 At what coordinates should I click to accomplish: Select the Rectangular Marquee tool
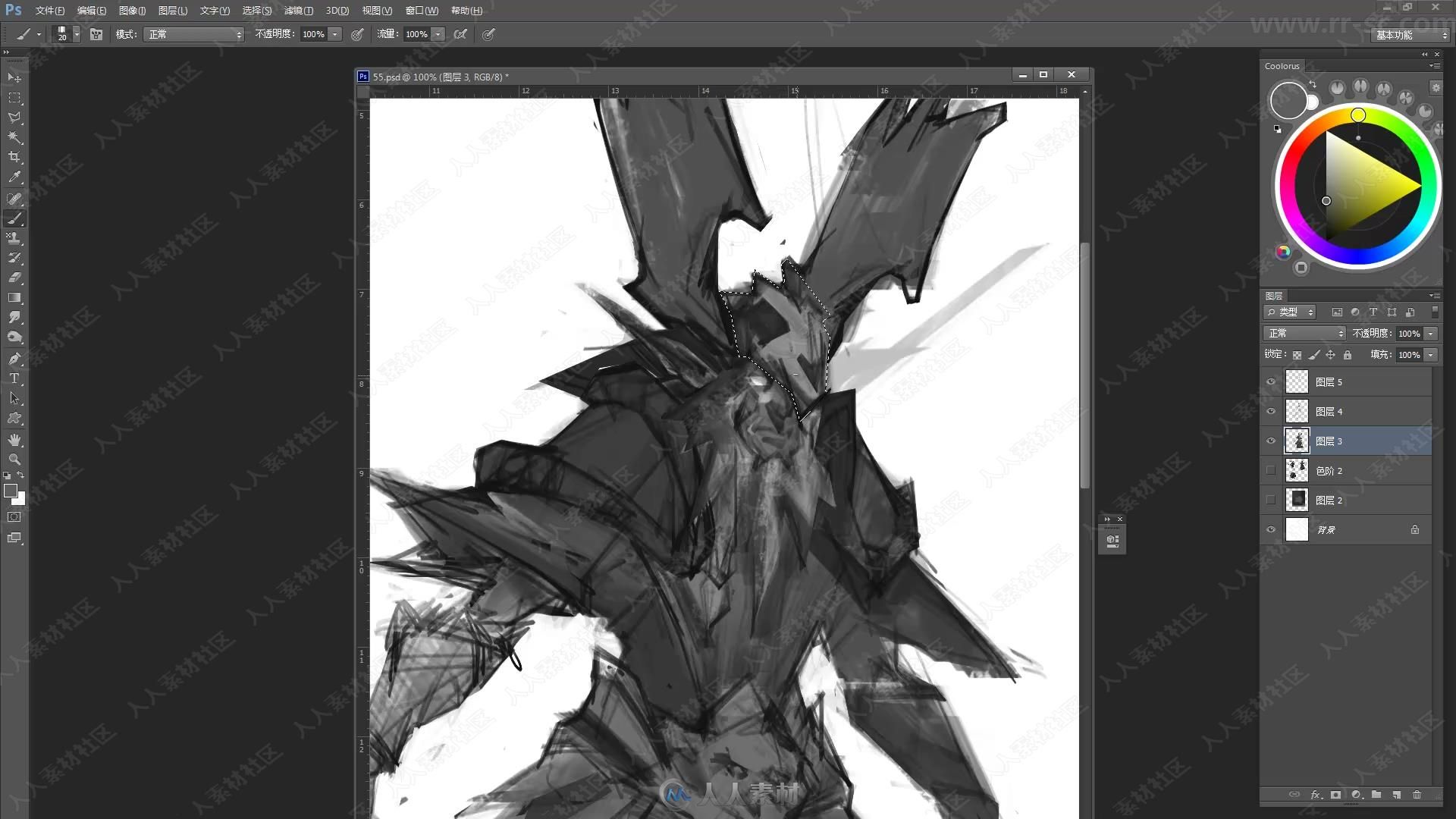14,98
